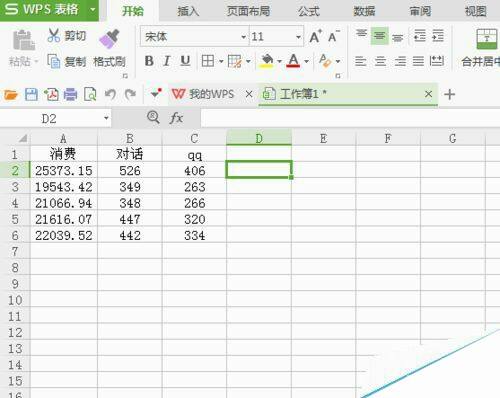Expand font color dropdown arrow
500x398 pixels.
click(306, 61)
